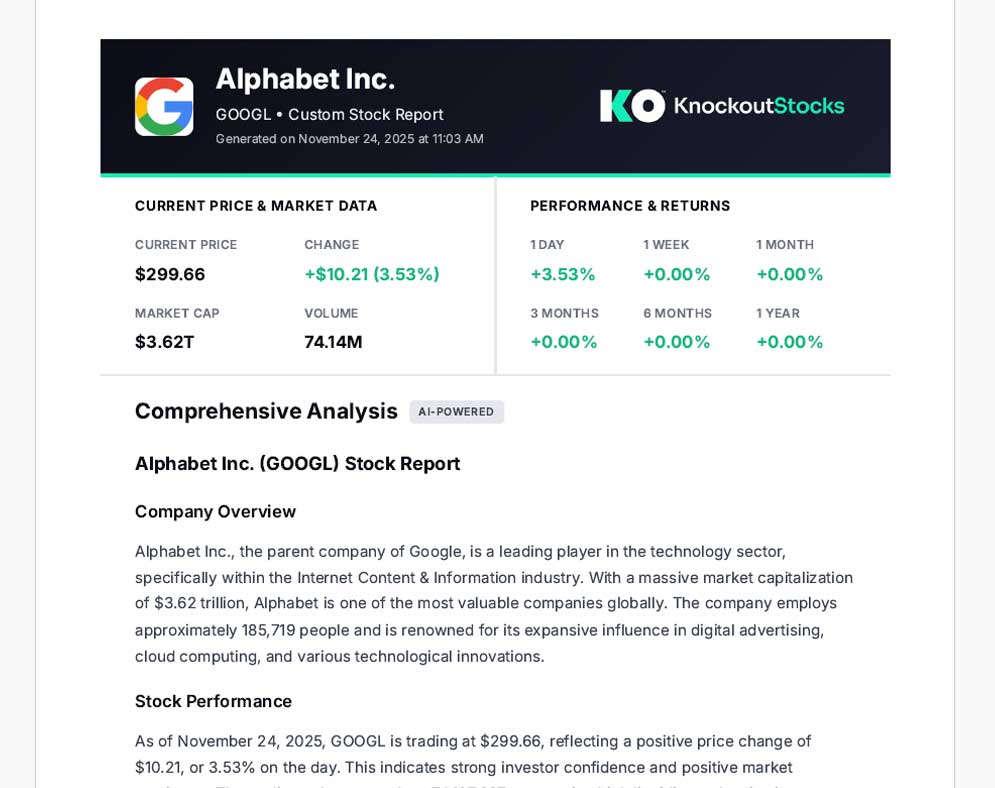Click the 1 Month return percentage

tap(789, 274)
